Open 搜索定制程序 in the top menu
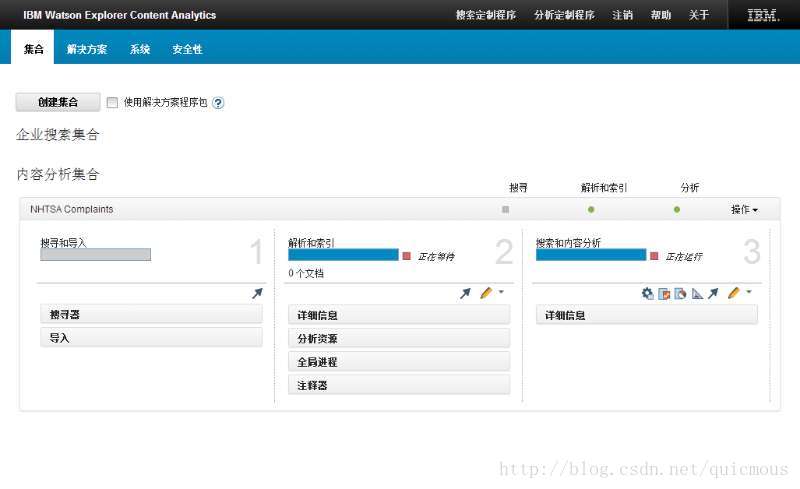Screen dimensions: 800x489 [x=486, y=15]
